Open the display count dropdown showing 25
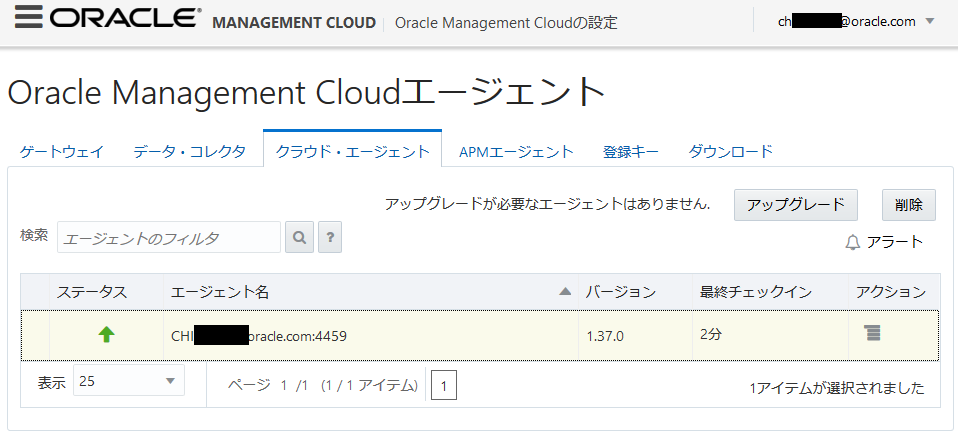Viewport: 958px width, 436px height. tap(129, 381)
